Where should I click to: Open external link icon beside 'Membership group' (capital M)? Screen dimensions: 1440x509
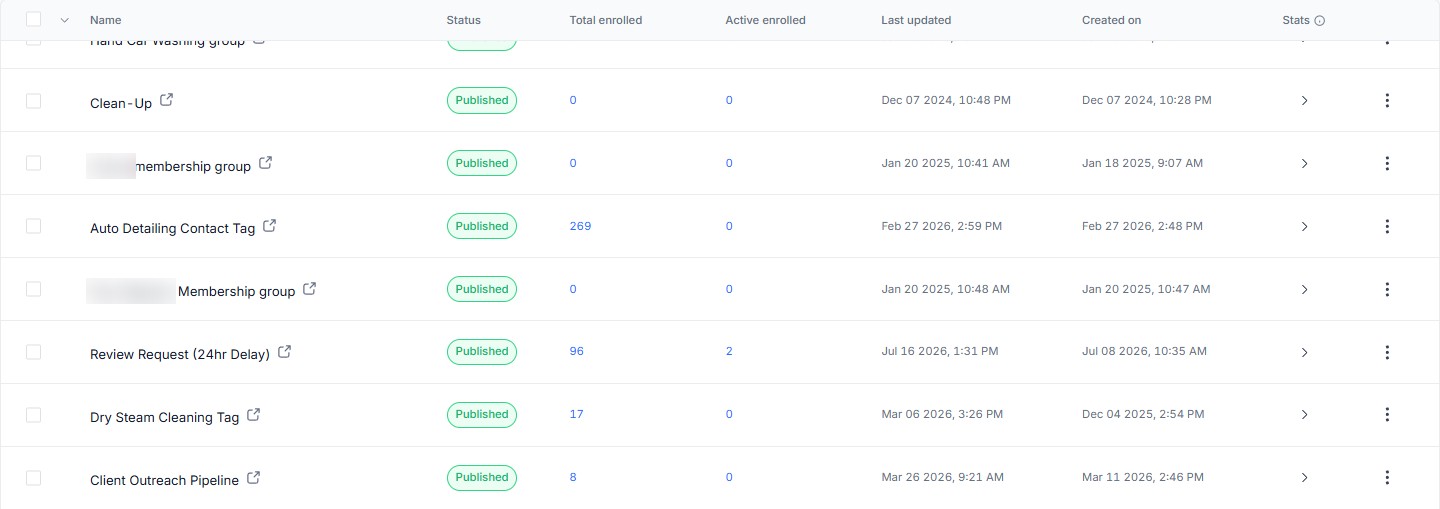tap(310, 289)
